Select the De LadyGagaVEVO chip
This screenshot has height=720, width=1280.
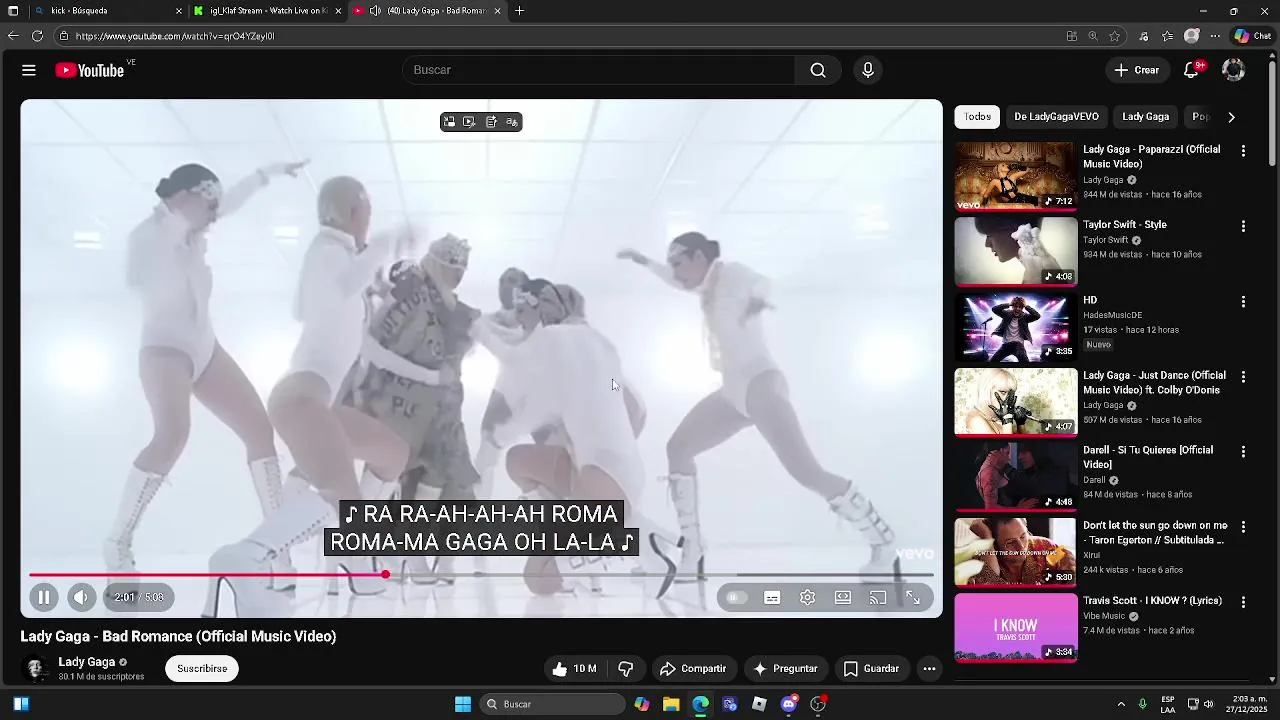coord(1056,117)
